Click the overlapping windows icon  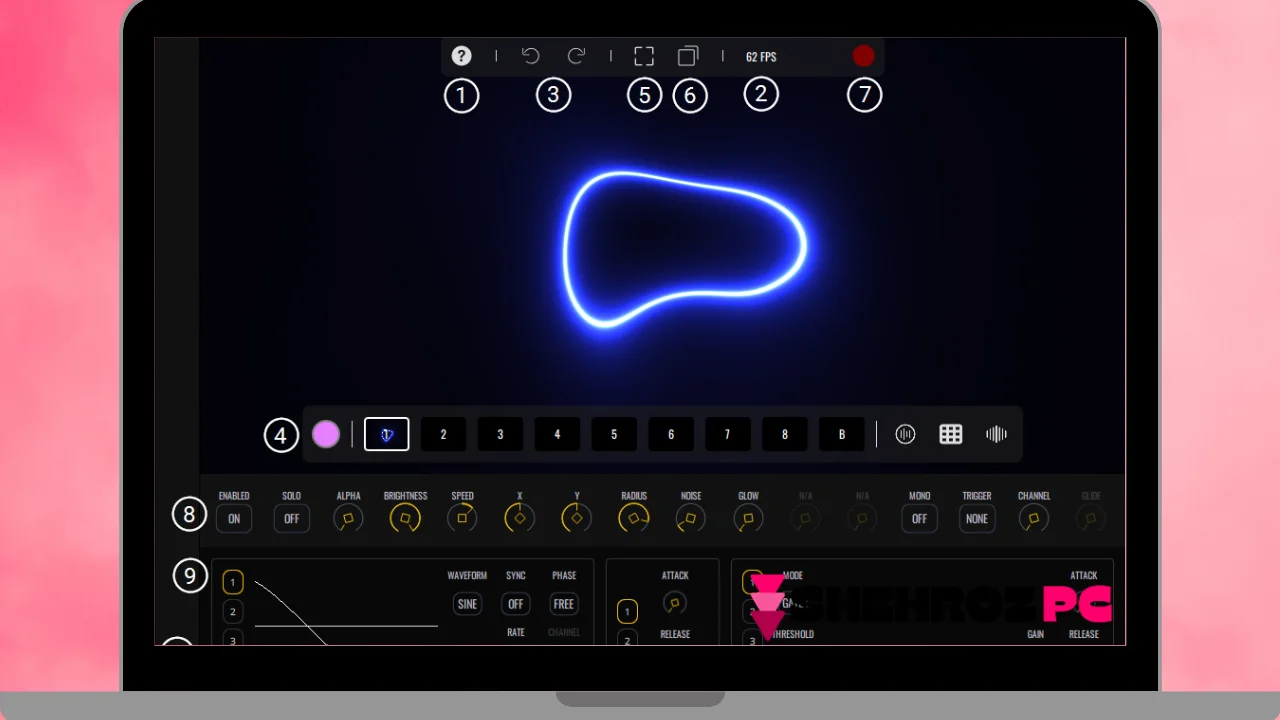click(x=688, y=56)
